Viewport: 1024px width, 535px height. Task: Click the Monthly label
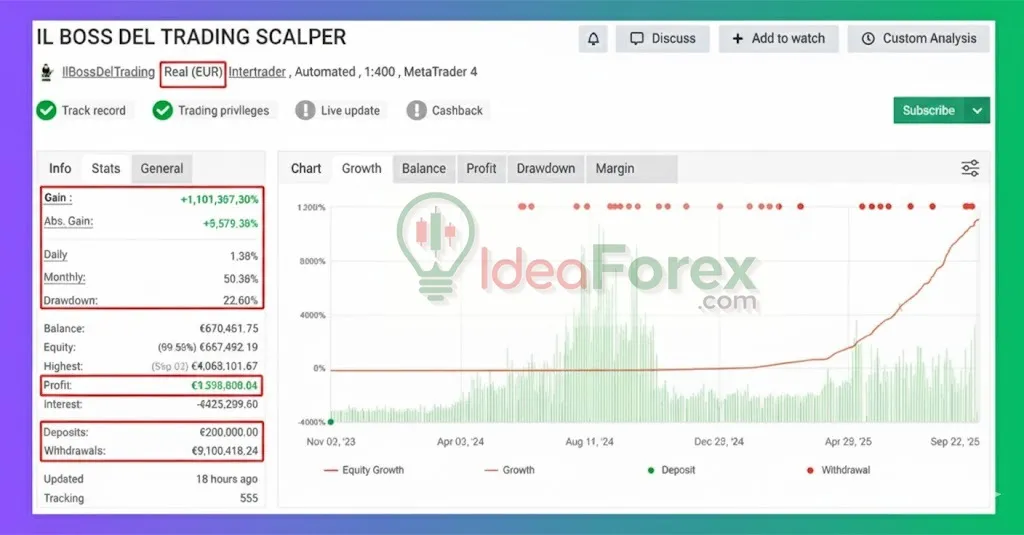pos(65,278)
